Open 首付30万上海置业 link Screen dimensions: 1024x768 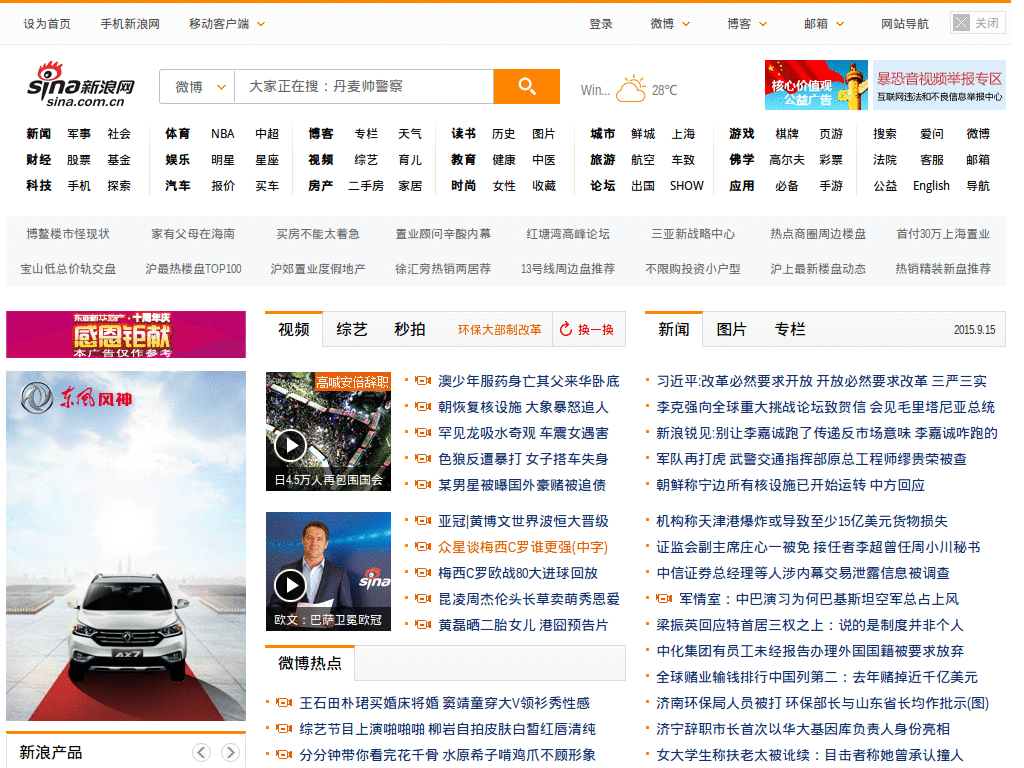(x=943, y=234)
